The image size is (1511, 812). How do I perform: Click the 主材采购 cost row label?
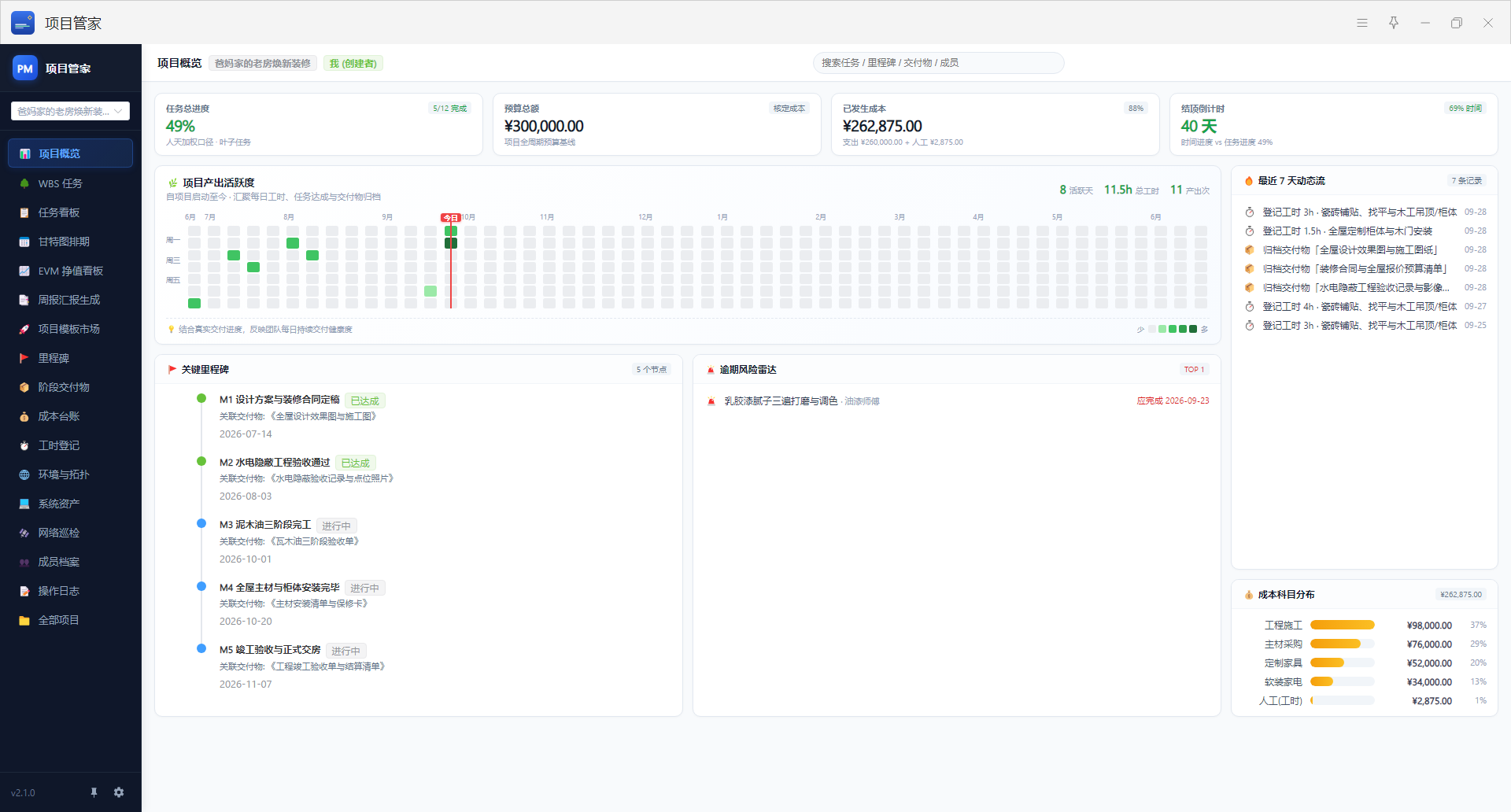(x=1283, y=644)
